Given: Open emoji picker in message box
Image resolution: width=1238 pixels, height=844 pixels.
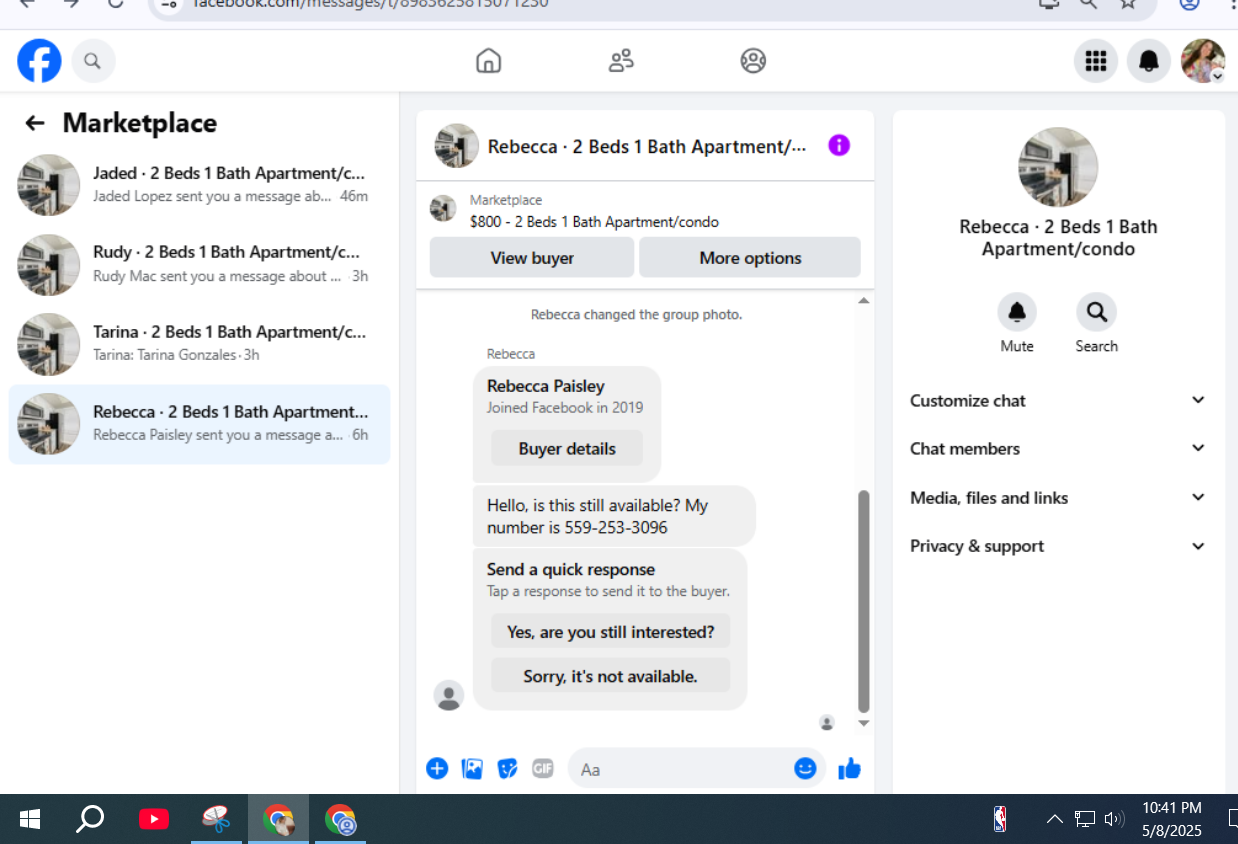Looking at the screenshot, I should [805, 768].
